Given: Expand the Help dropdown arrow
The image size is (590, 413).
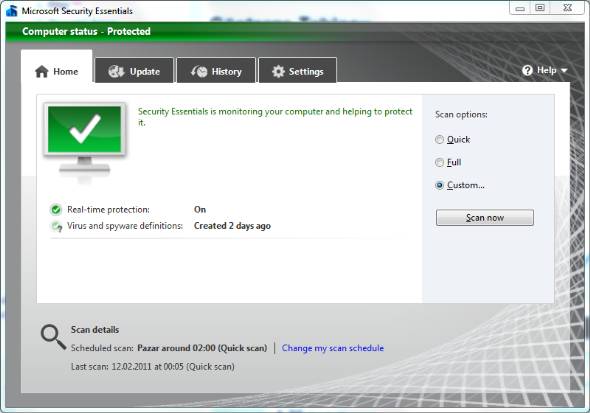Looking at the screenshot, I should (x=564, y=71).
